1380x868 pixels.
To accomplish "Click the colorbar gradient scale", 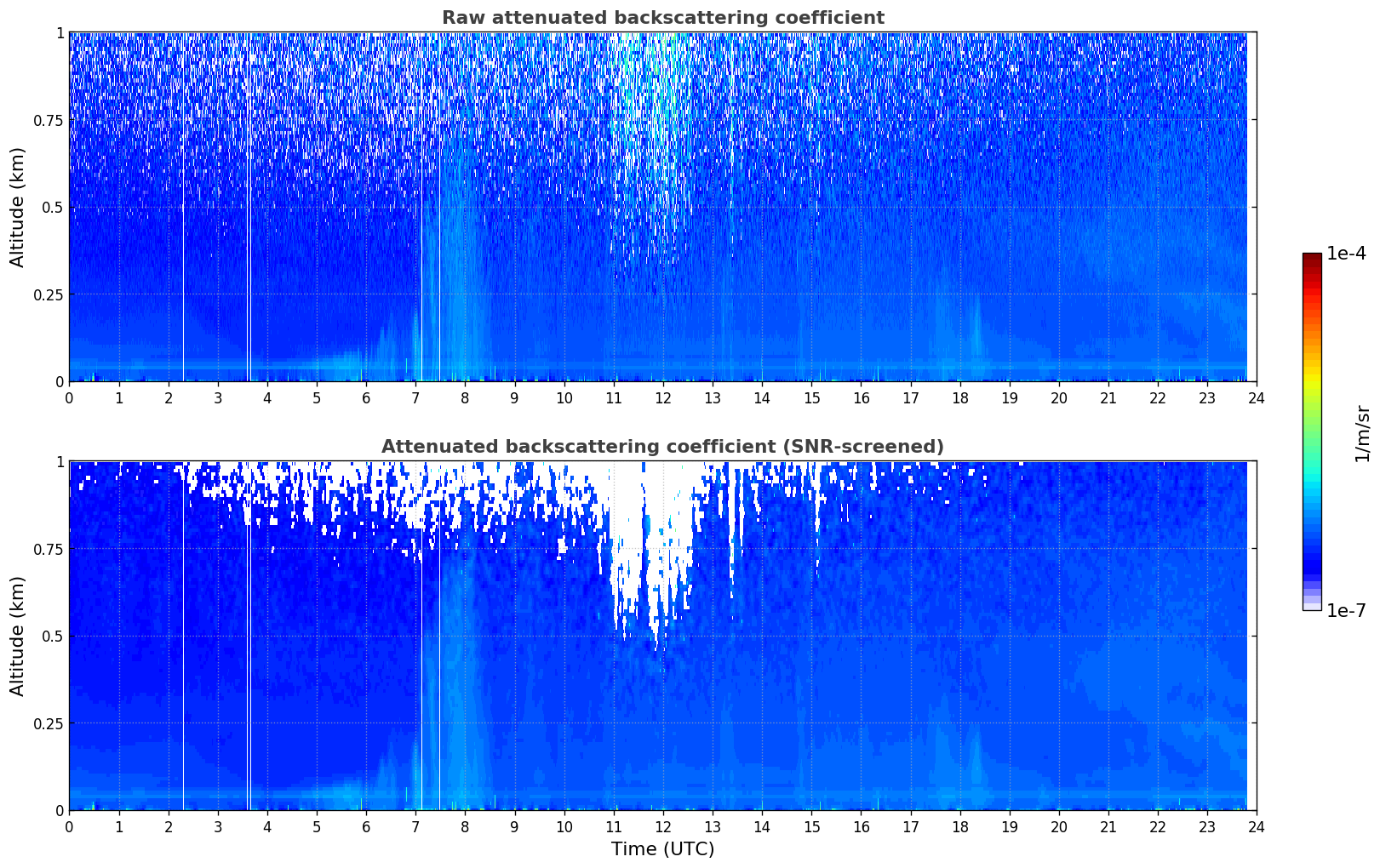I will [x=1312, y=431].
